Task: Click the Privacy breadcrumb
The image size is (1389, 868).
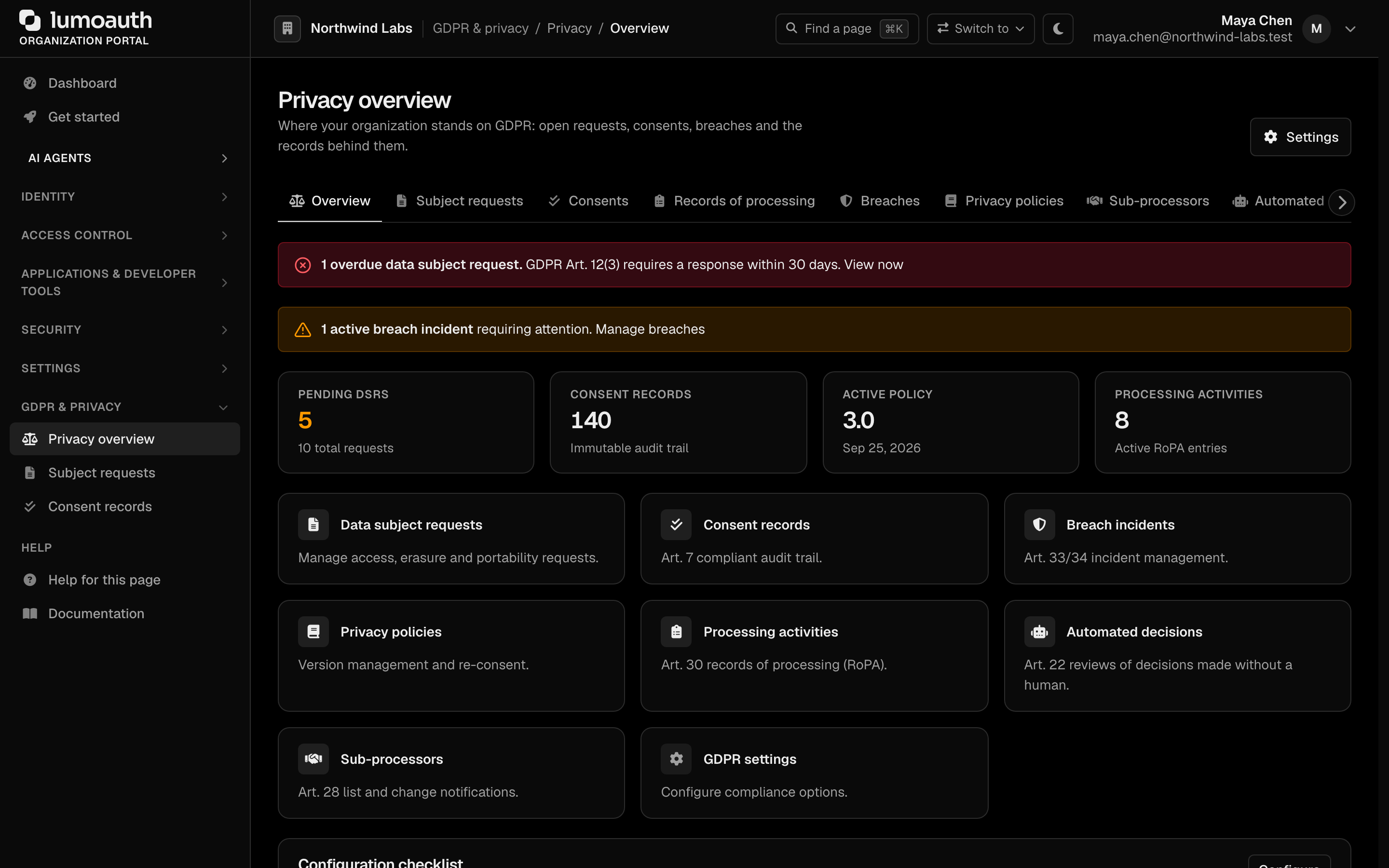Action: point(569,28)
